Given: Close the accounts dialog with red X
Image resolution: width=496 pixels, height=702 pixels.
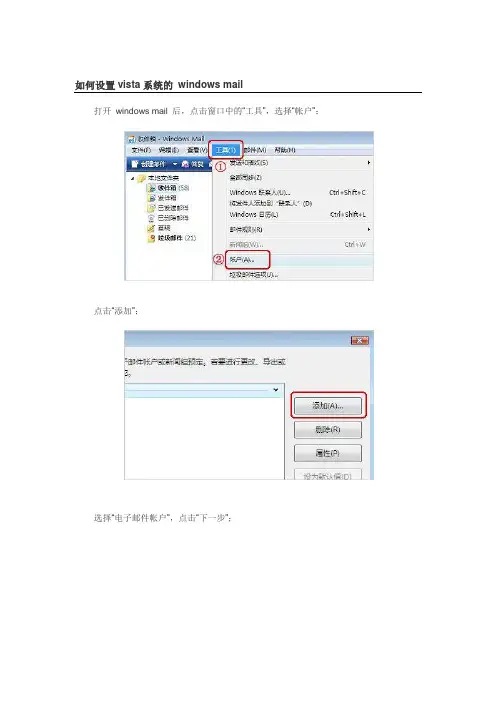Looking at the screenshot, I should (x=359, y=341).
